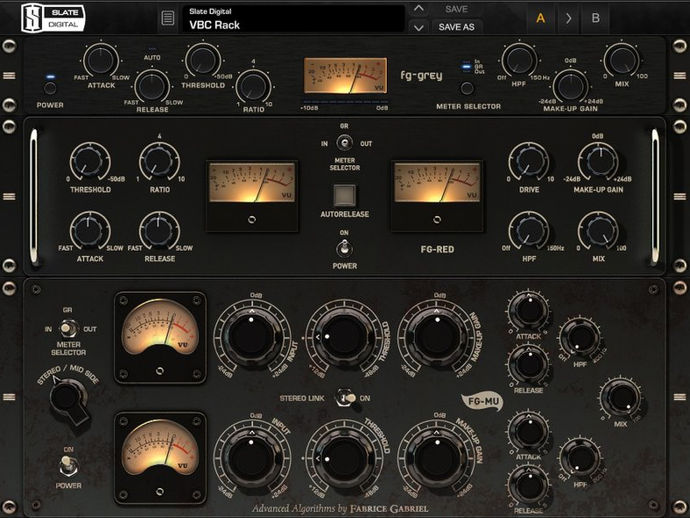Click the SAVE button

point(456,9)
